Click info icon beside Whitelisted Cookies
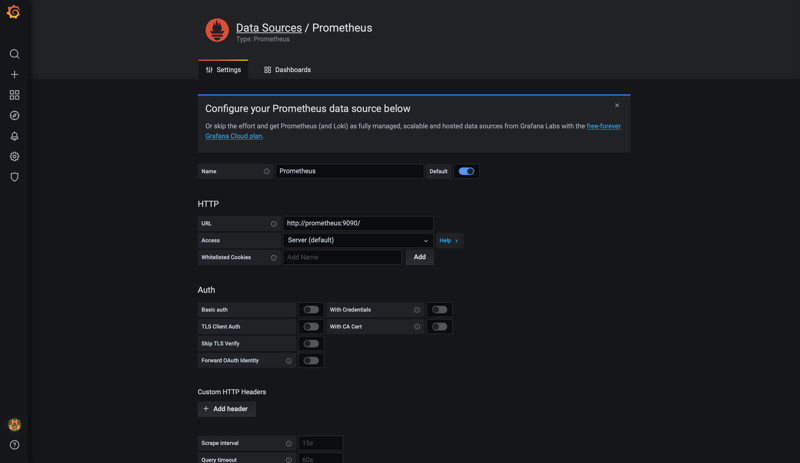The image size is (800, 463). coord(273,258)
